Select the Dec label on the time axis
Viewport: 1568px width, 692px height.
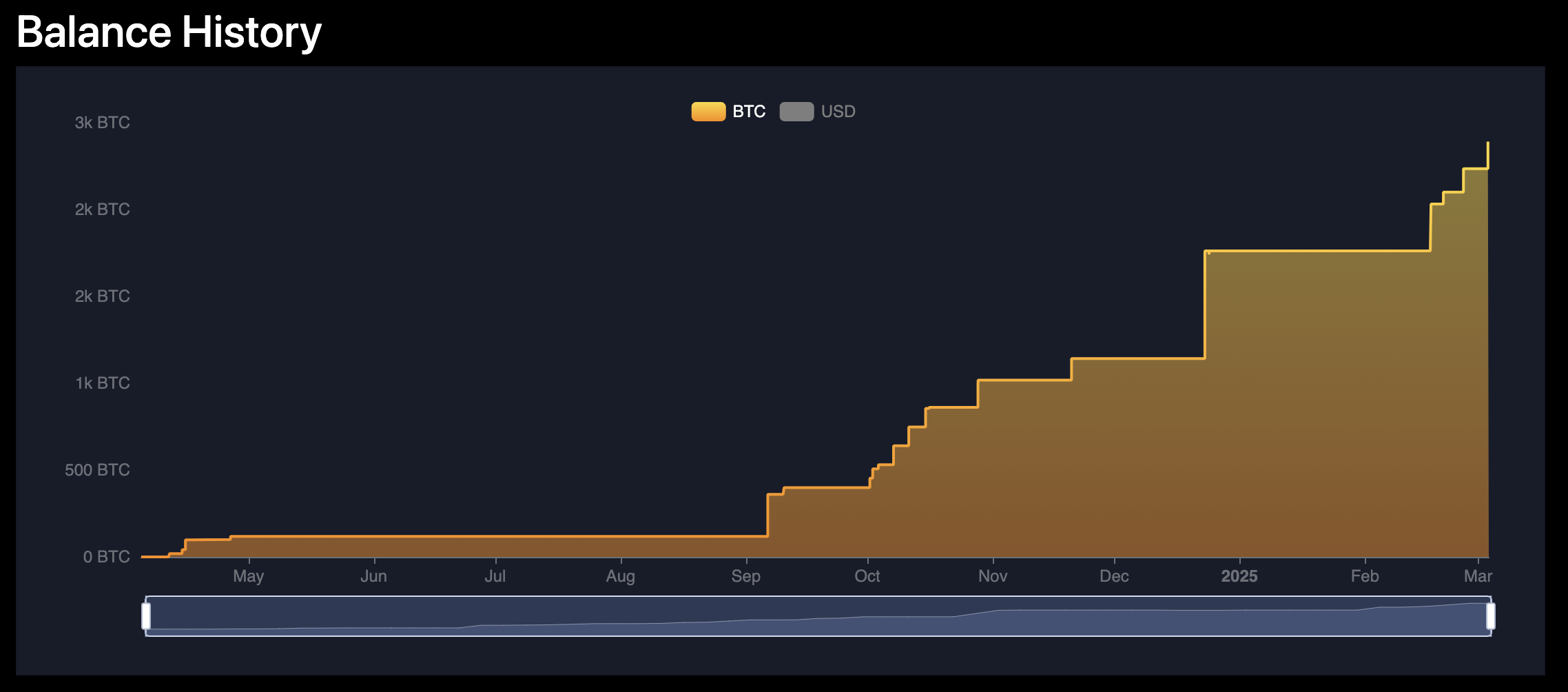pos(1114,576)
